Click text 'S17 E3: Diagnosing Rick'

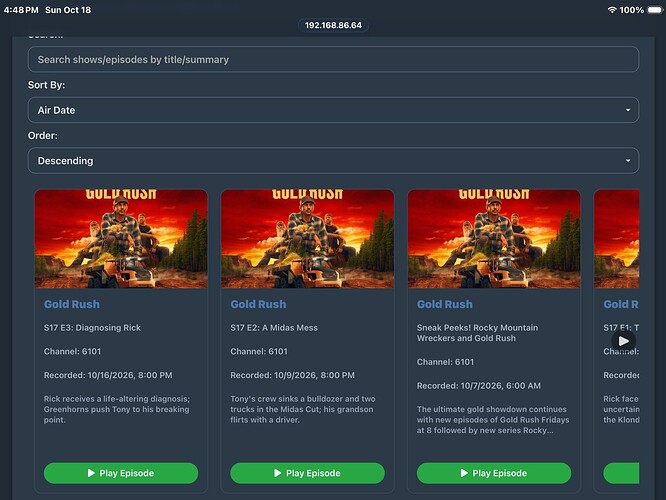point(92,328)
